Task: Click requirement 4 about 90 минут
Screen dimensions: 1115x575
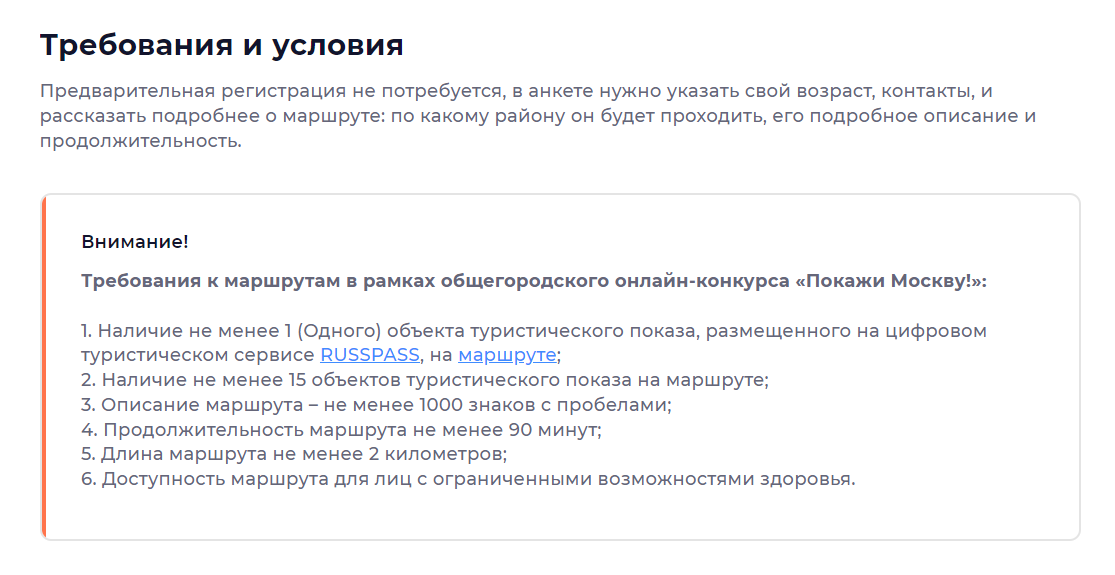Action: click(341, 429)
